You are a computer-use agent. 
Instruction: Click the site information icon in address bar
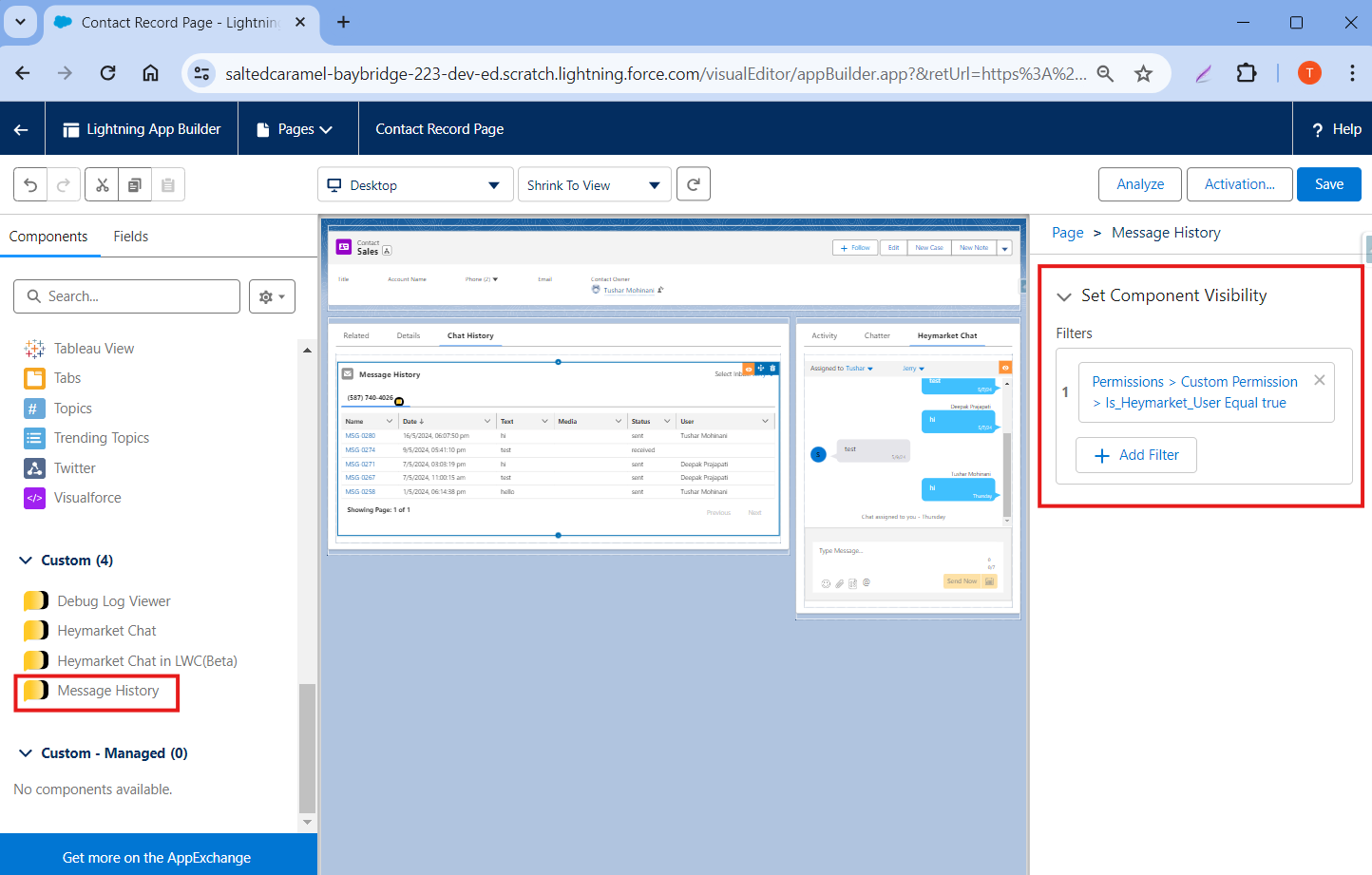pyautogui.click(x=201, y=73)
